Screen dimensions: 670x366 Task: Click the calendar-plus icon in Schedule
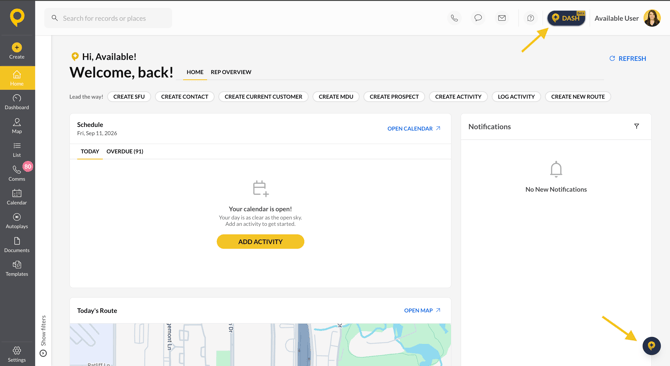coord(260,188)
